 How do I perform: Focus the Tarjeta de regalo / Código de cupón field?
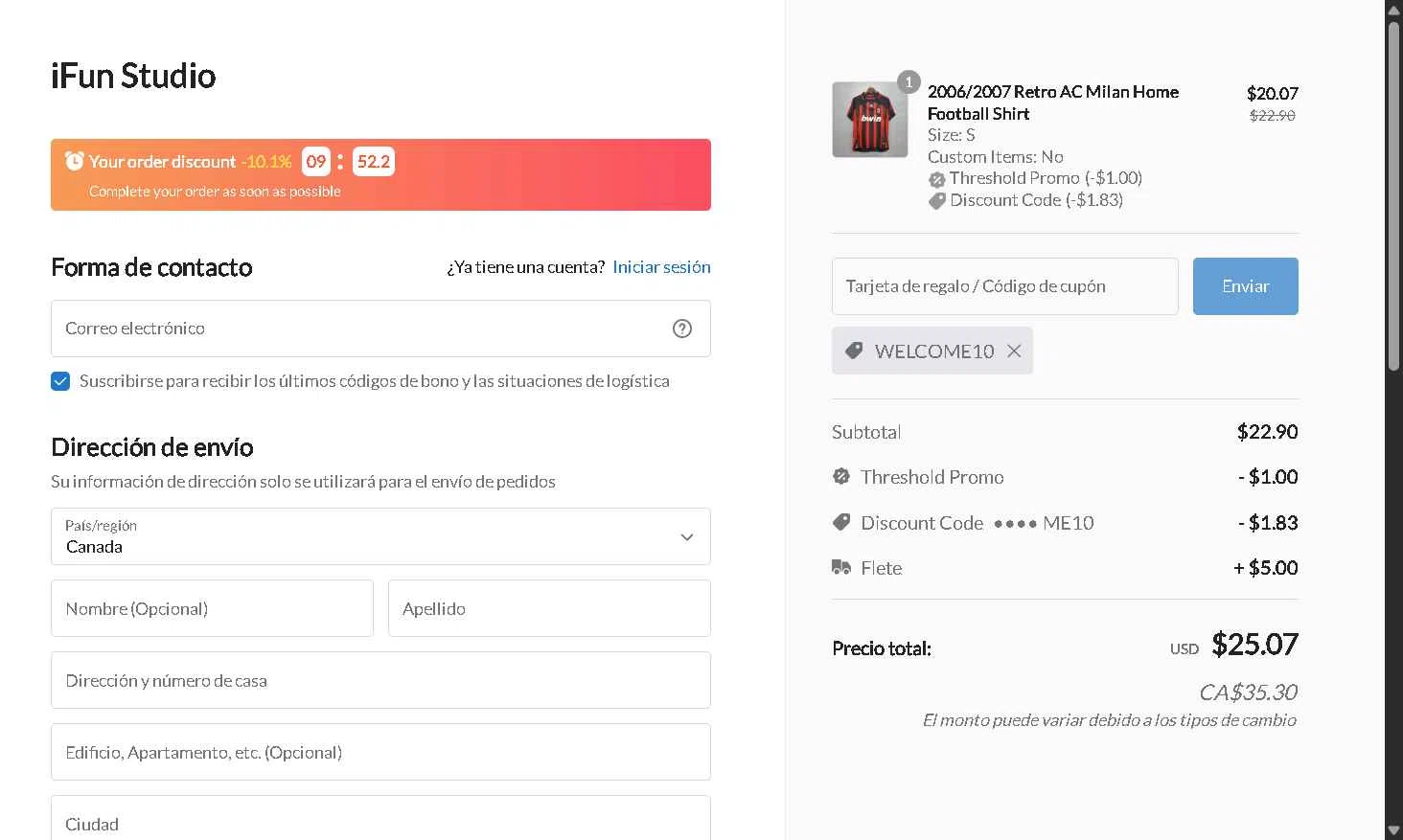(x=1005, y=286)
